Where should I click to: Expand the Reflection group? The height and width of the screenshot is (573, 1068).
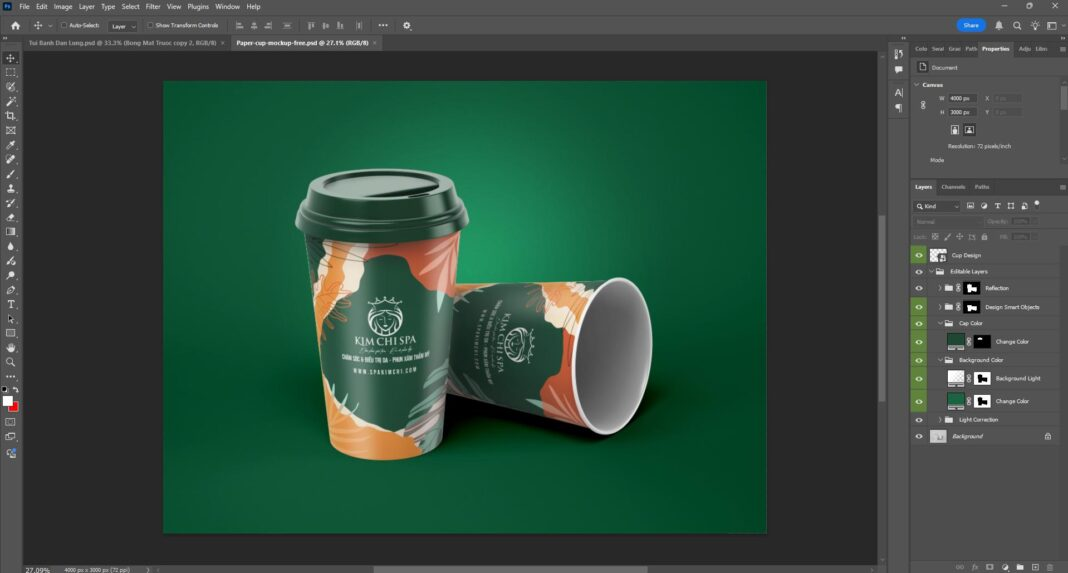tap(940, 288)
